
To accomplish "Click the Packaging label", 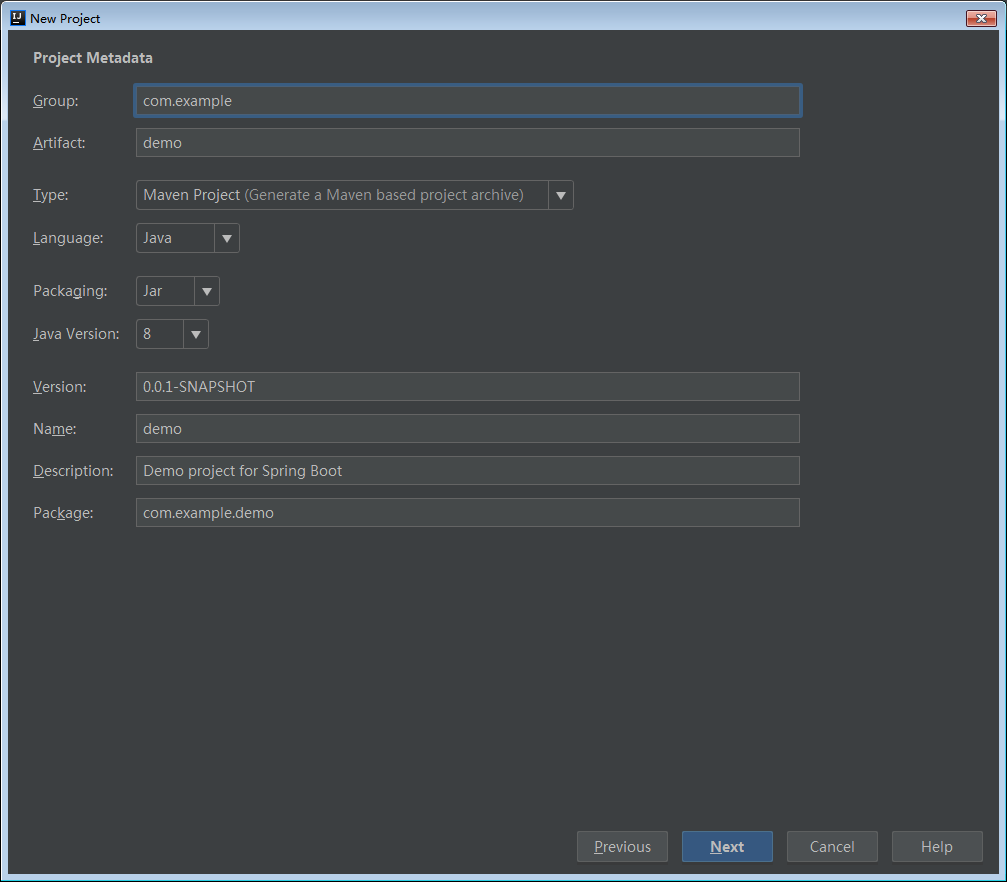I will [x=70, y=291].
